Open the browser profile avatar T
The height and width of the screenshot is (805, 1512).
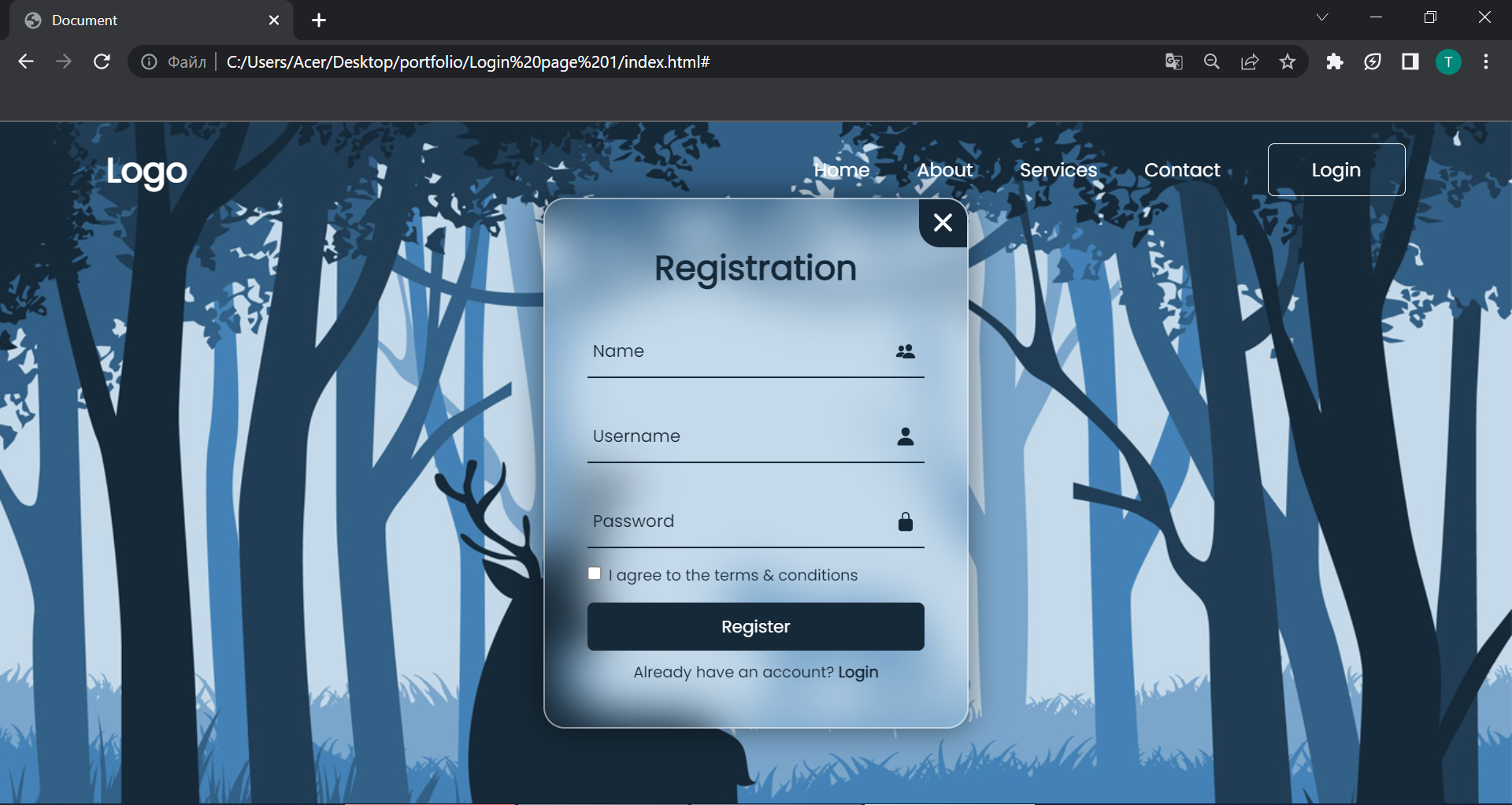(1449, 61)
